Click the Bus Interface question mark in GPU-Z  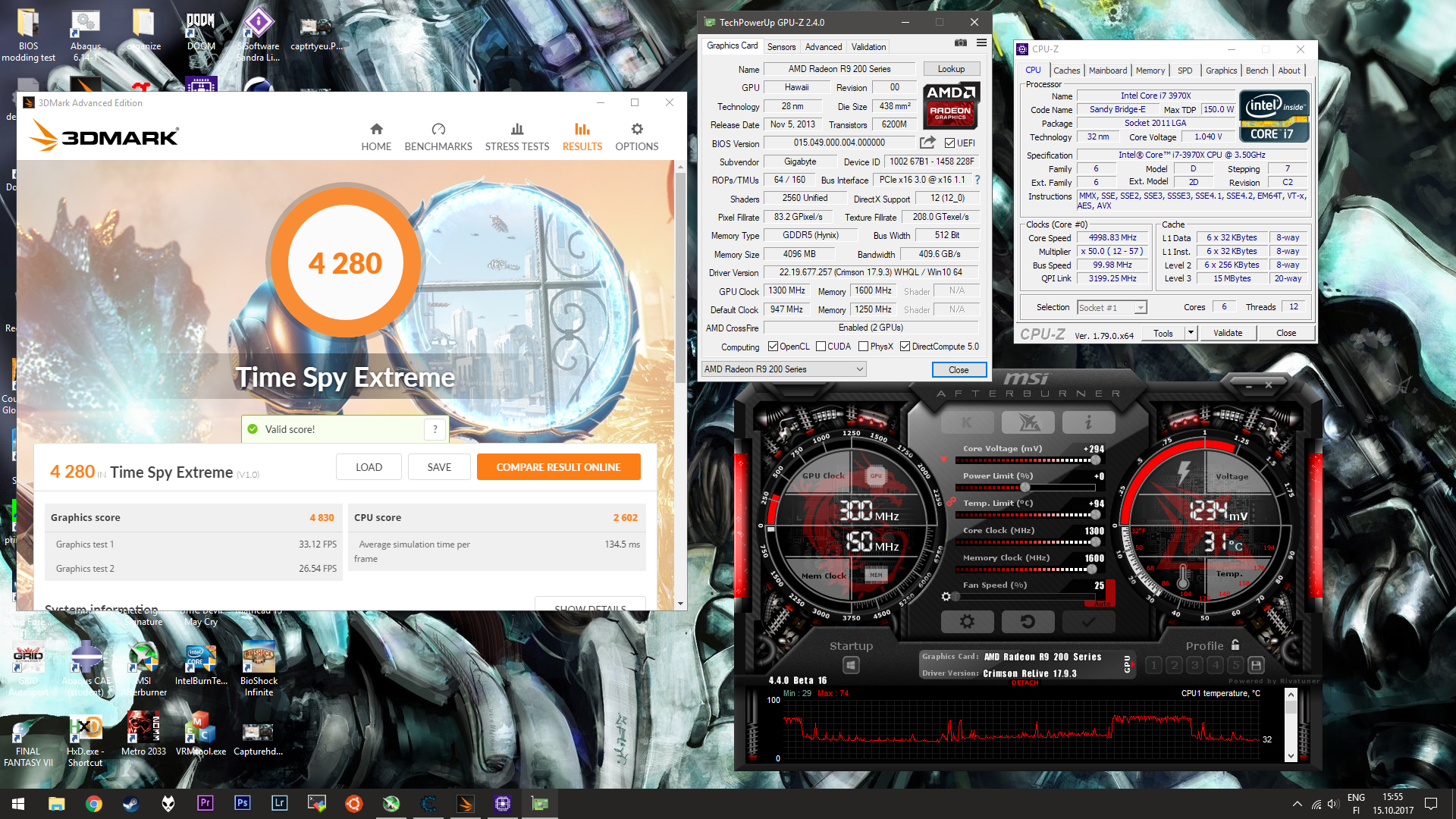point(977,180)
